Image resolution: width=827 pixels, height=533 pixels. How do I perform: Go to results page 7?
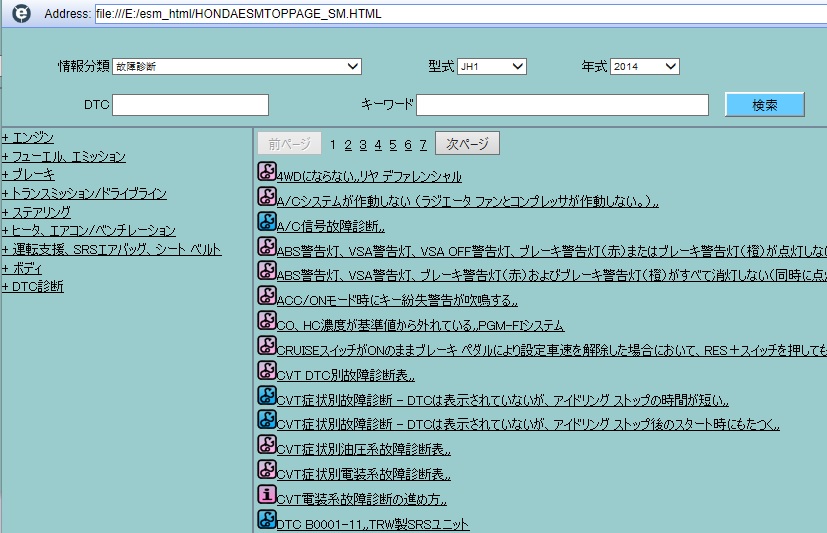point(423,144)
